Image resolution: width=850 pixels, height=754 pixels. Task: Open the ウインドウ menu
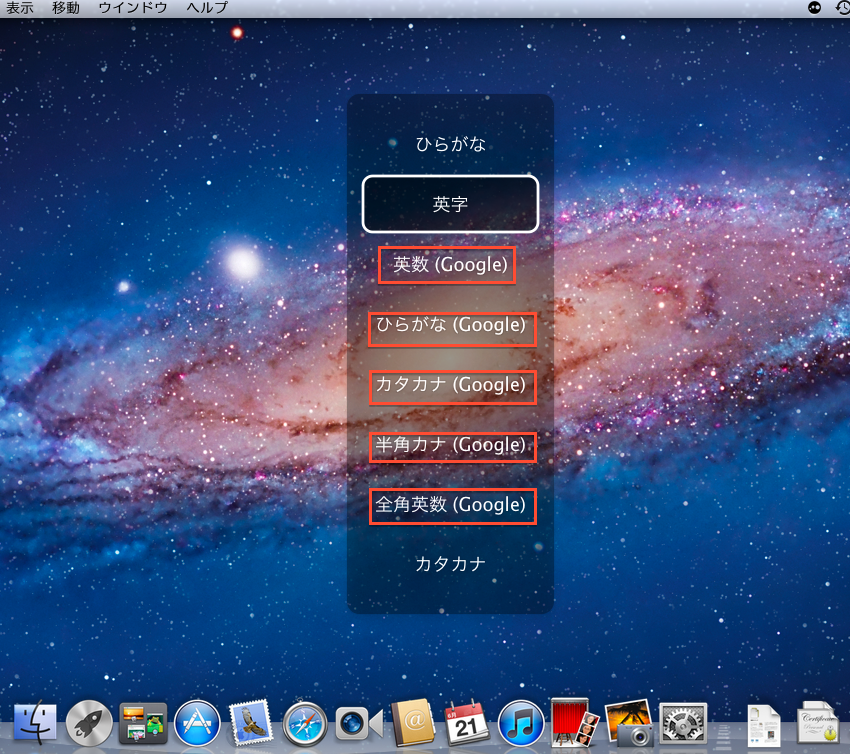pyautogui.click(x=133, y=8)
